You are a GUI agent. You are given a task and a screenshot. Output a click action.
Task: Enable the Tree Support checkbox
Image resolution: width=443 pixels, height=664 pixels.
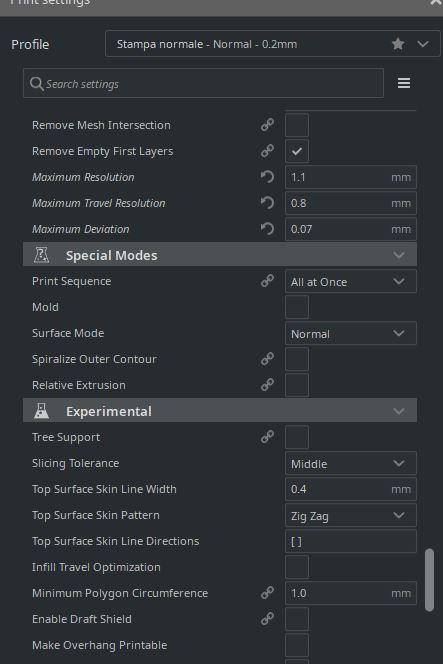pos(297,437)
